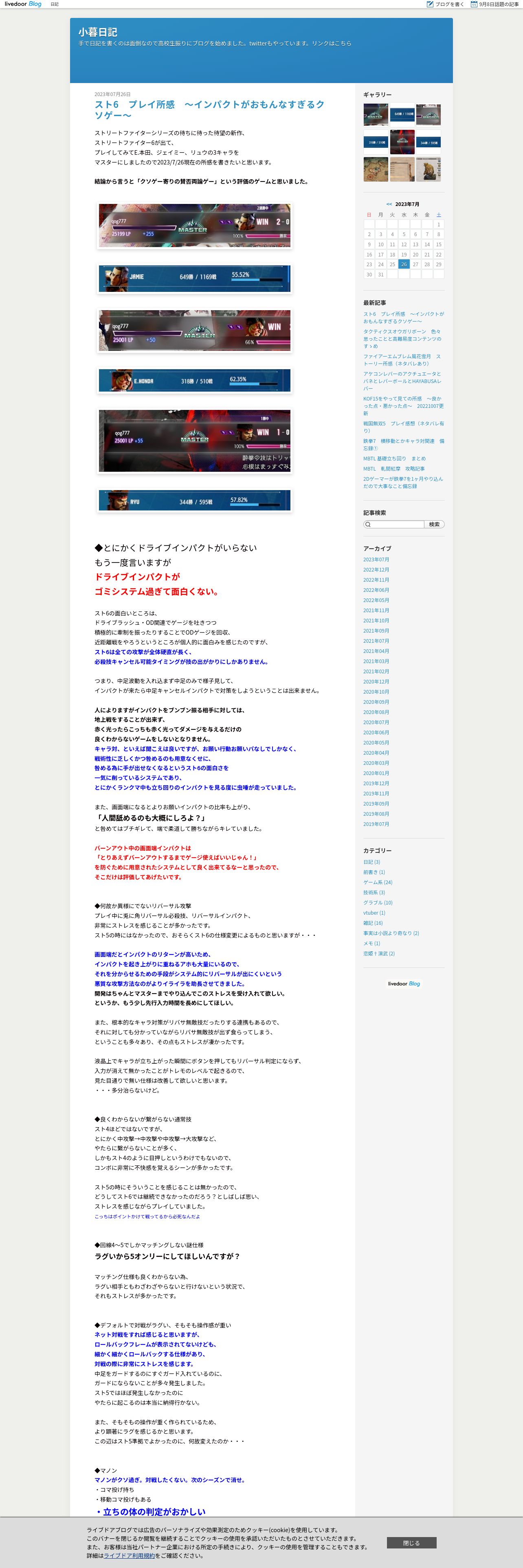Open gallery thumbnail showing 318勝 / 510戦
The height and width of the screenshot is (1568, 523).
click(376, 142)
